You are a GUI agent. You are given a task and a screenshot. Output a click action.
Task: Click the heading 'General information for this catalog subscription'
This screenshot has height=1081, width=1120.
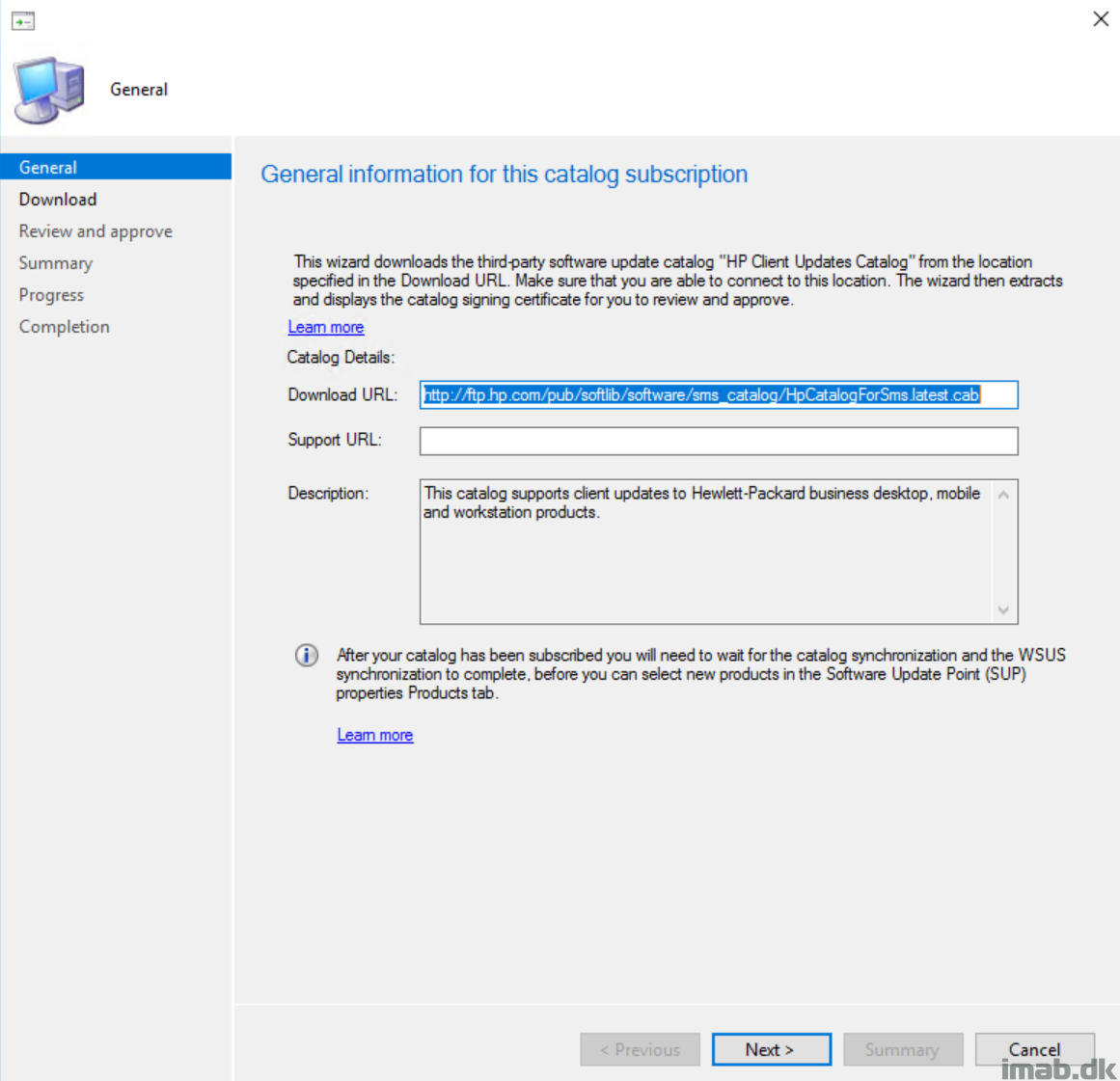[505, 175]
